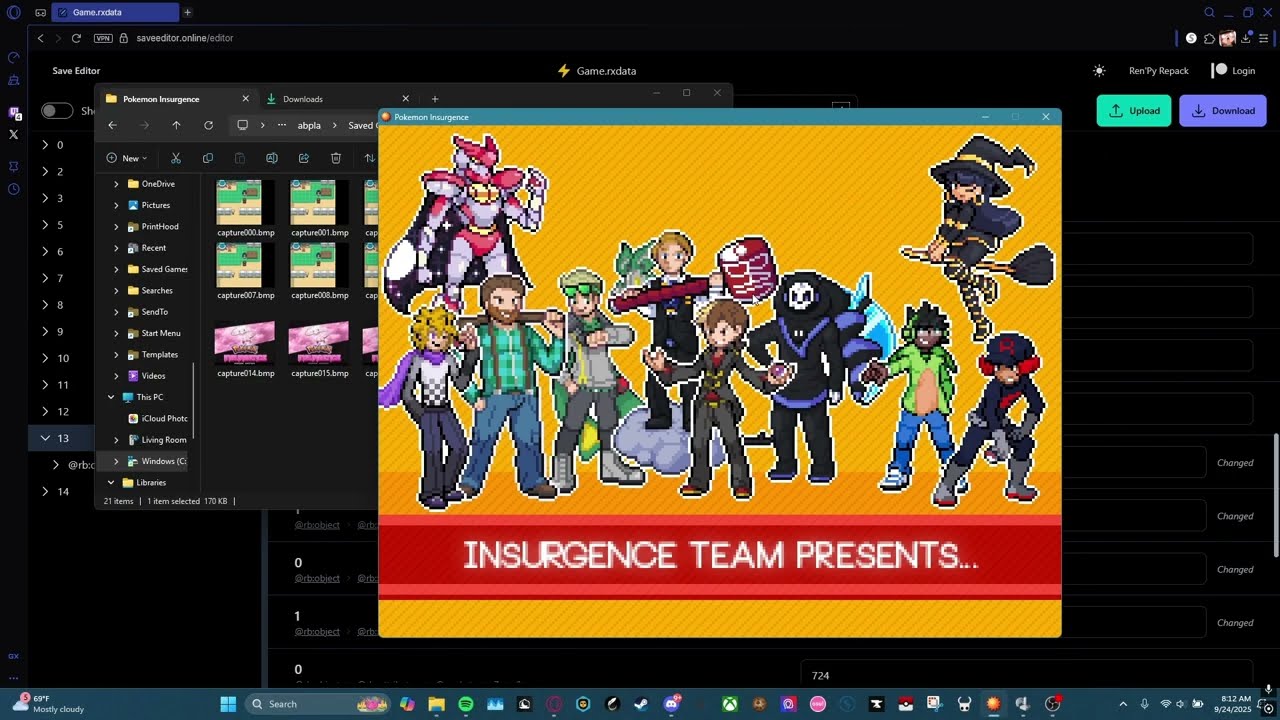Click the Copy icon in File Explorer toolbar
The height and width of the screenshot is (720, 1280).
(x=208, y=158)
